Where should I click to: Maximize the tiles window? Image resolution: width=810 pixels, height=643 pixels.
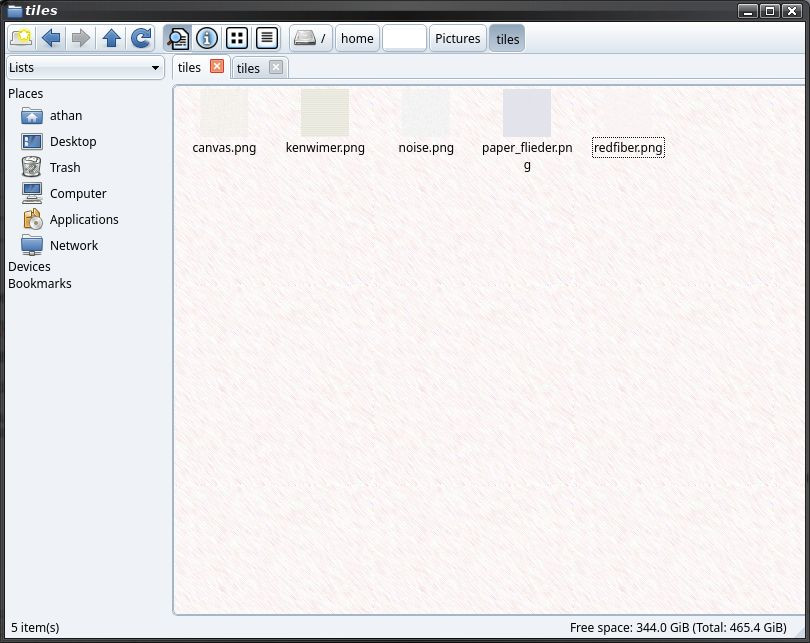pyautogui.click(x=770, y=10)
